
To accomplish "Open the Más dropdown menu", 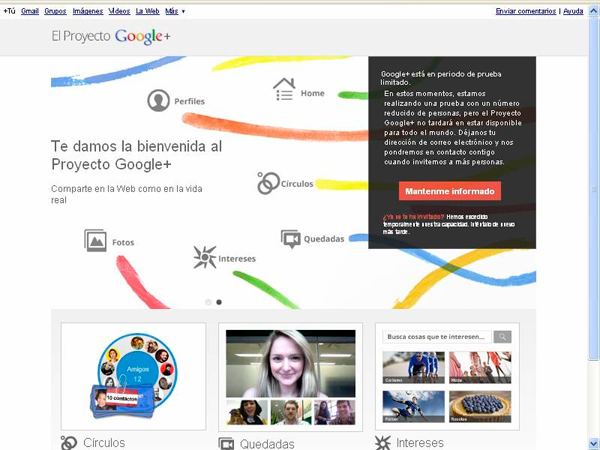I will pyautogui.click(x=175, y=11).
